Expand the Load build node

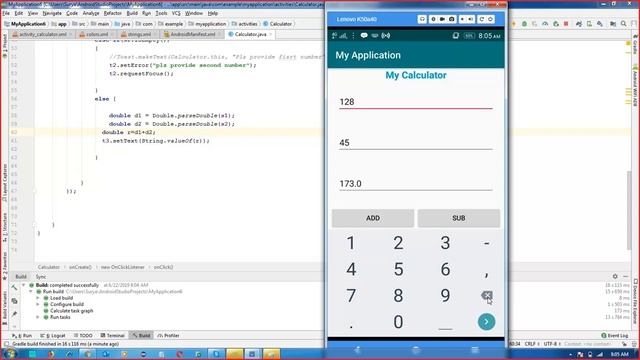click(38, 298)
